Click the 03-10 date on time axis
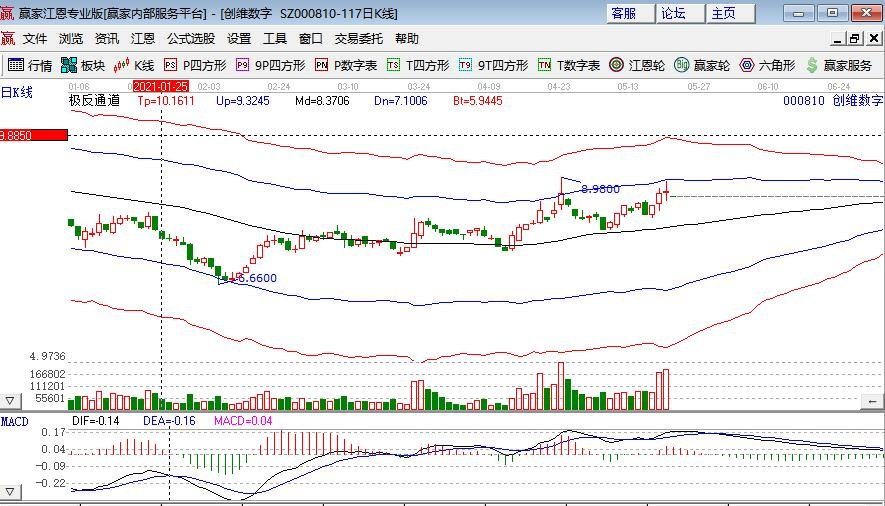The height and width of the screenshot is (506, 885). click(x=348, y=86)
